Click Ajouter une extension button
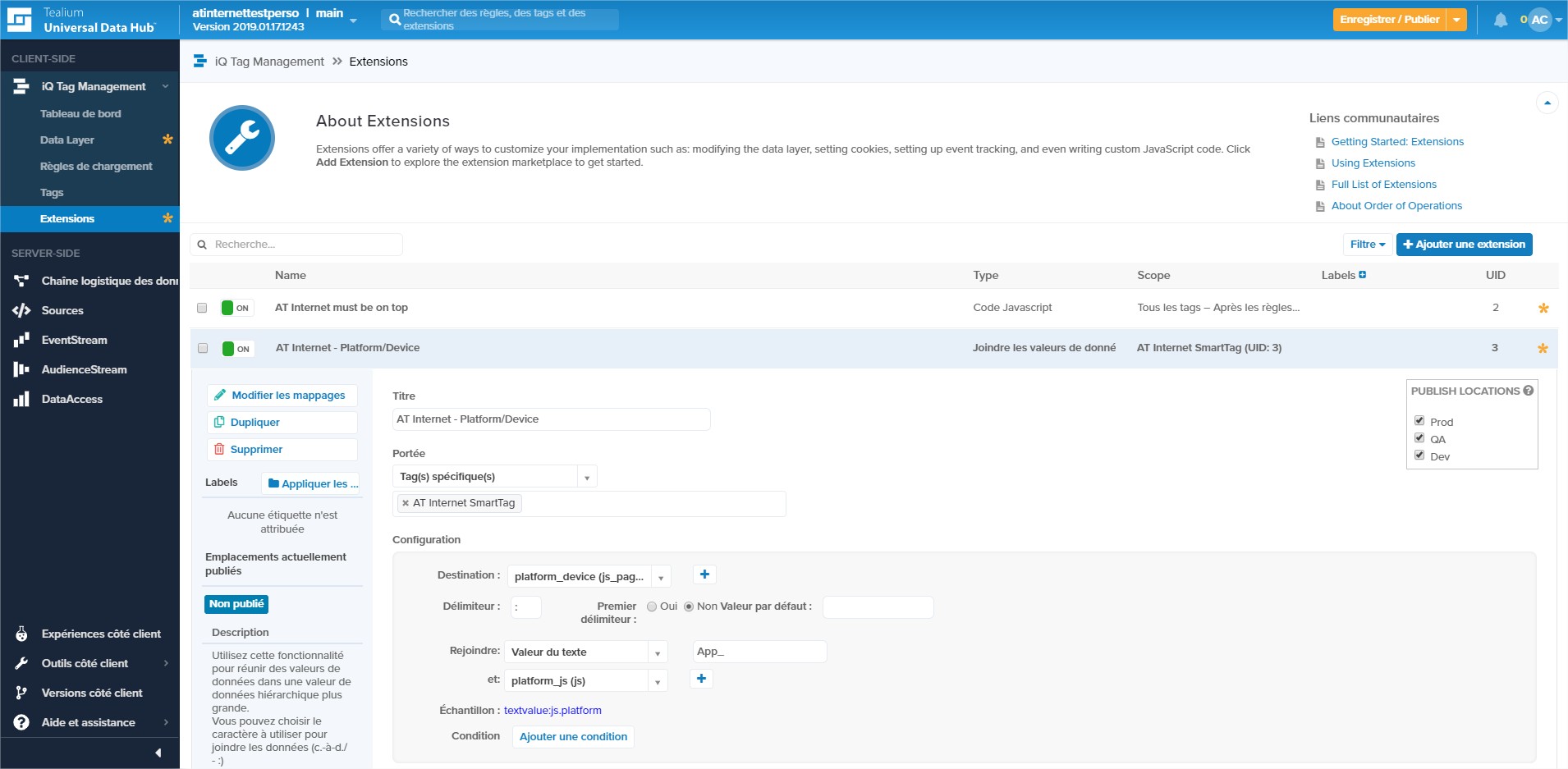This screenshot has width=1568, height=769. point(1464,245)
